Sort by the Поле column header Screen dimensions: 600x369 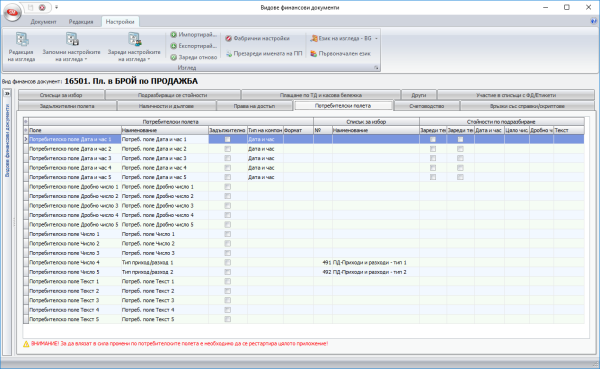(75, 130)
